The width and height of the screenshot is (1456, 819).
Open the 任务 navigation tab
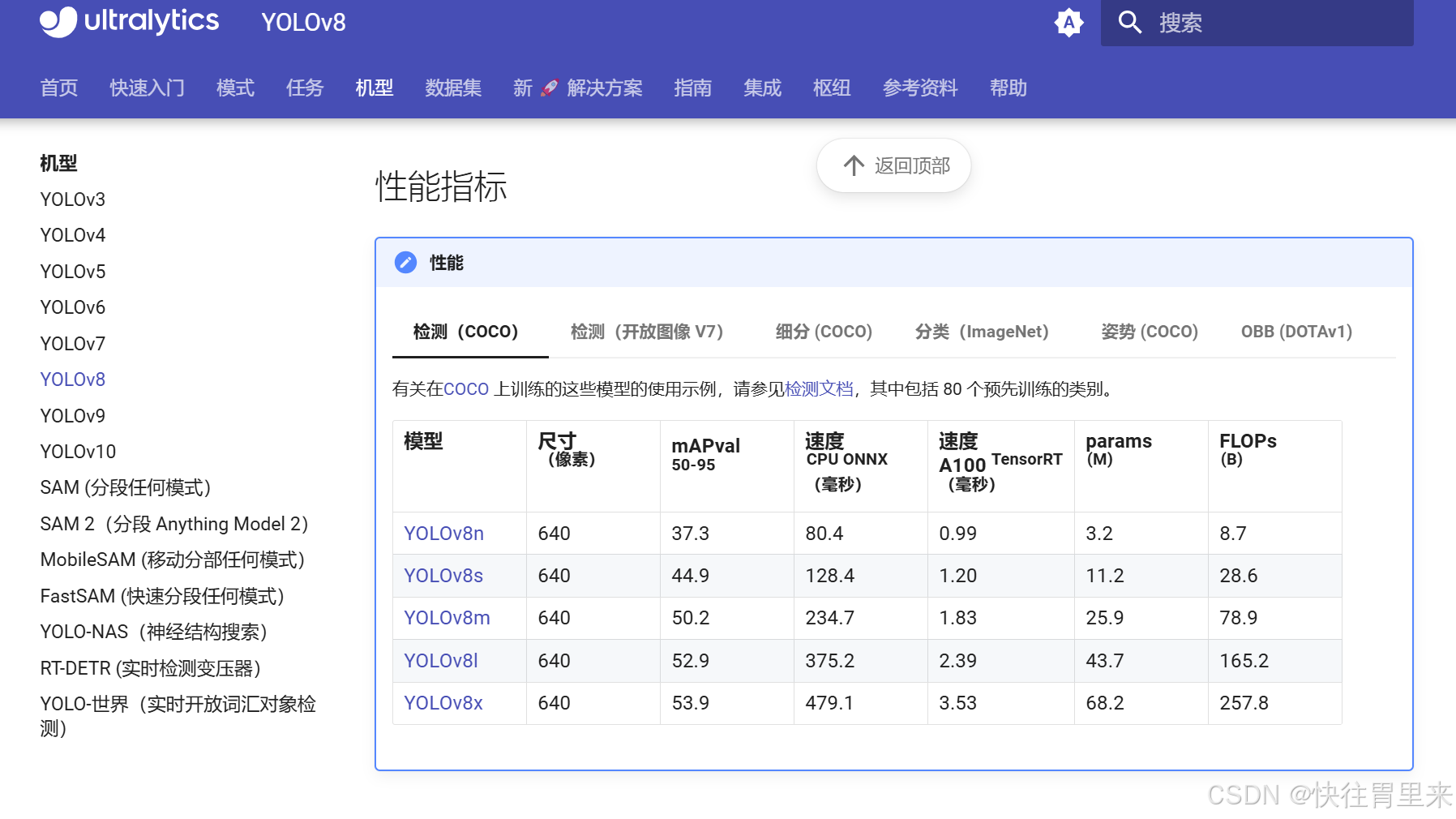(305, 88)
